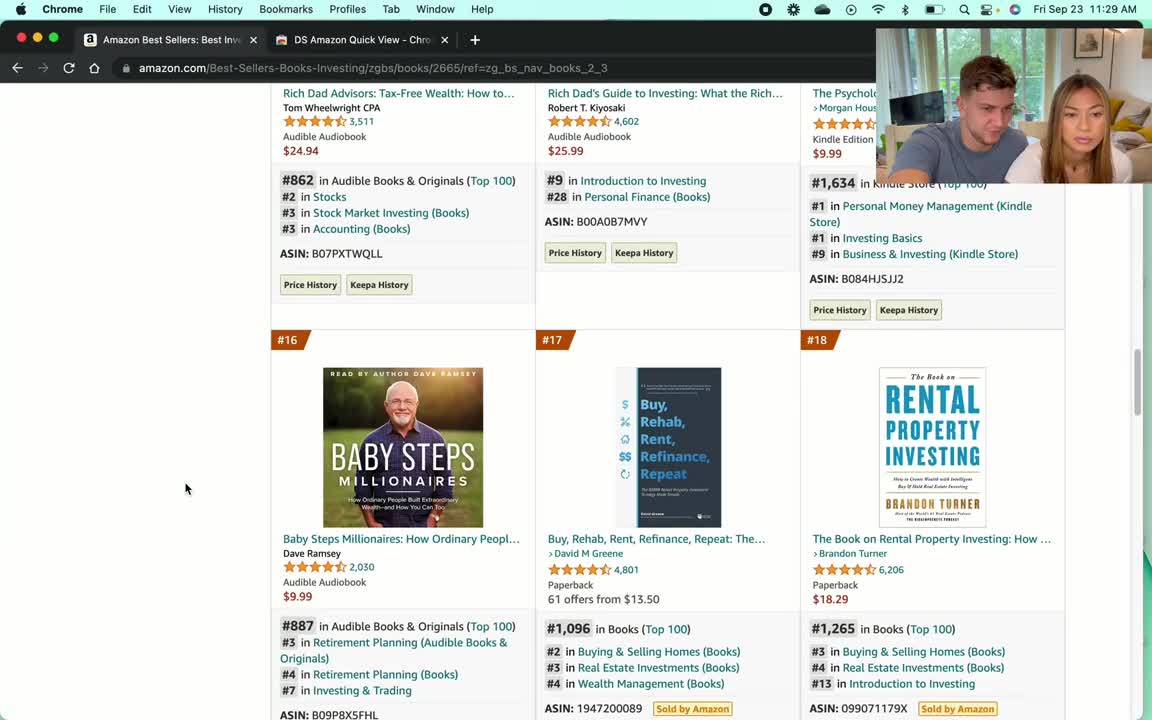Click Price History for ASIN B07PXTWQLL
The width and height of the screenshot is (1152, 720).
tap(310, 285)
